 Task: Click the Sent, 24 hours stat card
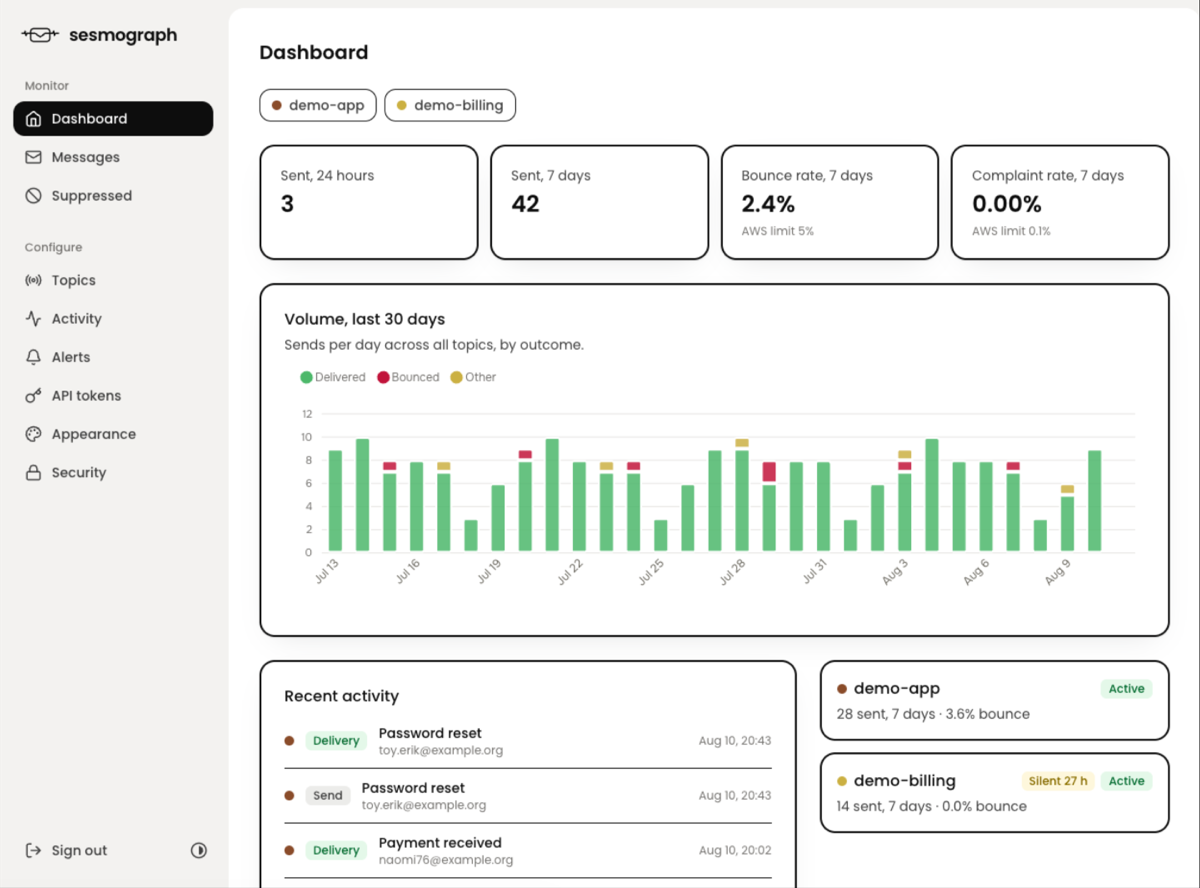[369, 202]
